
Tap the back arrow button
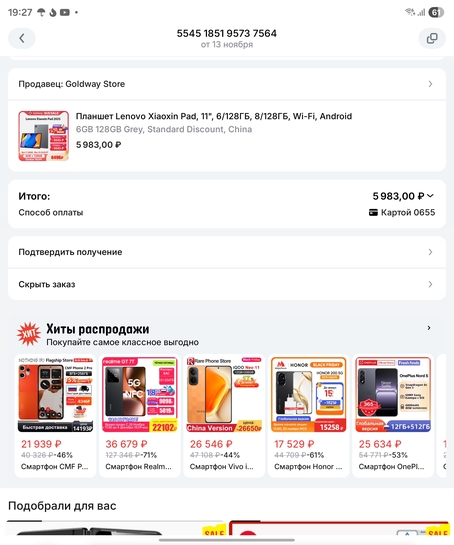click(x=22, y=38)
